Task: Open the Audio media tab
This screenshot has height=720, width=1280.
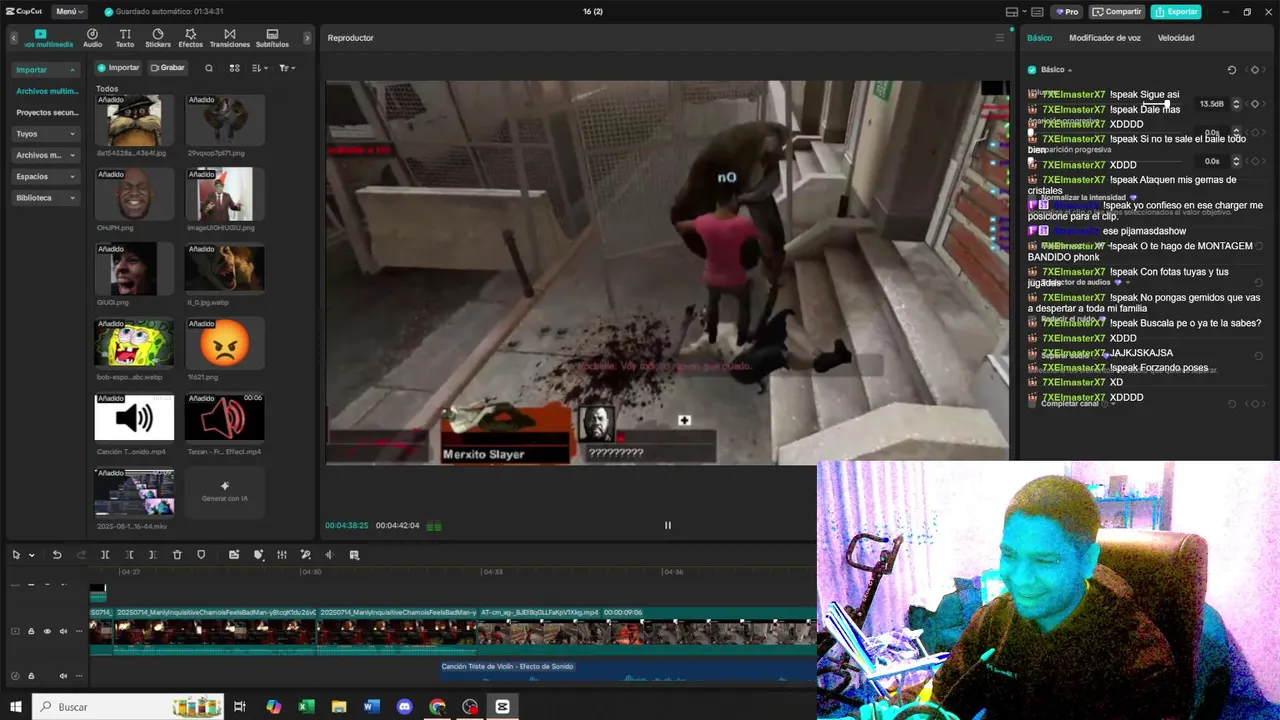Action: click(x=92, y=38)
